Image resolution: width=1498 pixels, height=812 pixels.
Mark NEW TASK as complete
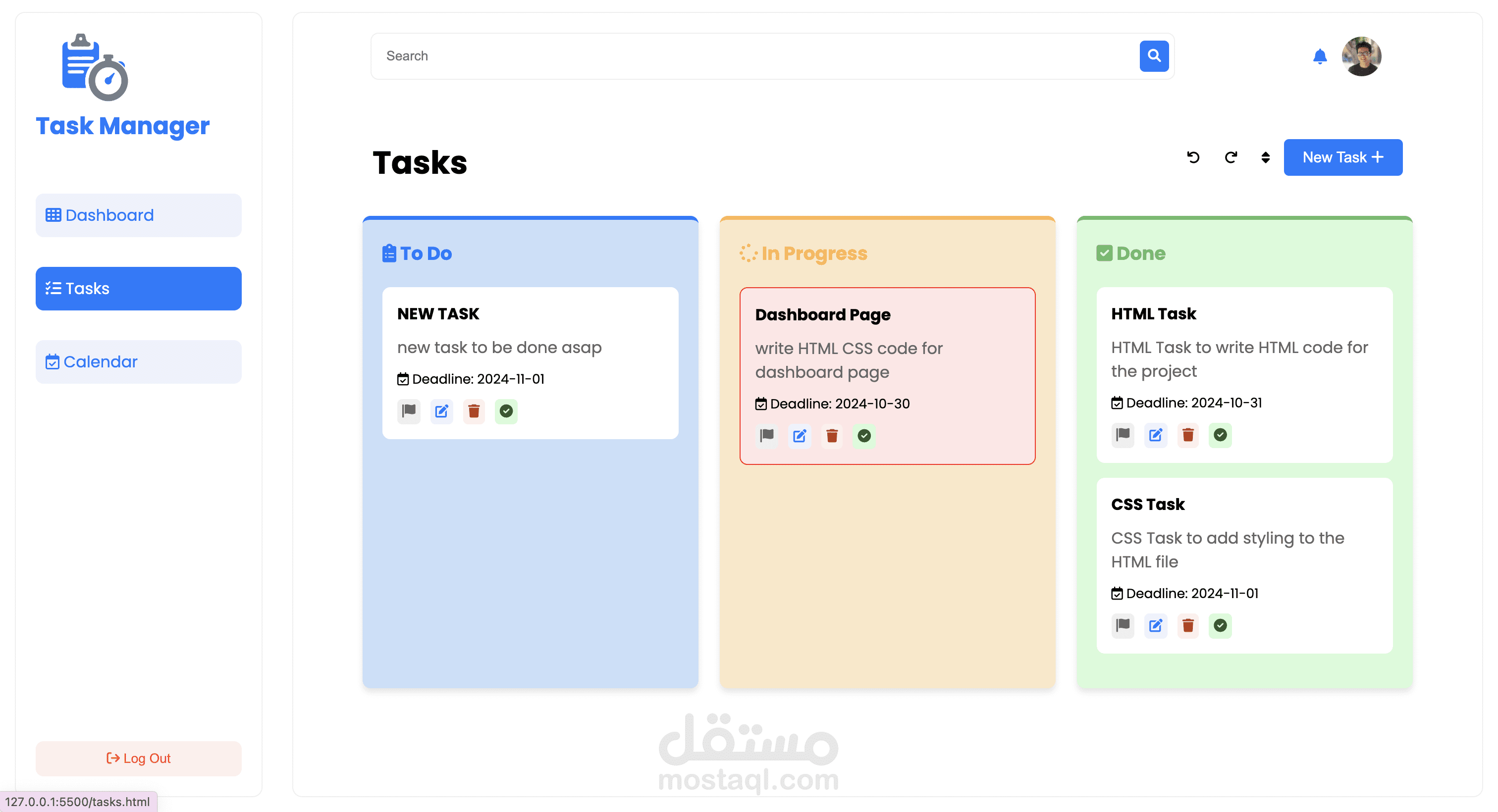[506, 411]
